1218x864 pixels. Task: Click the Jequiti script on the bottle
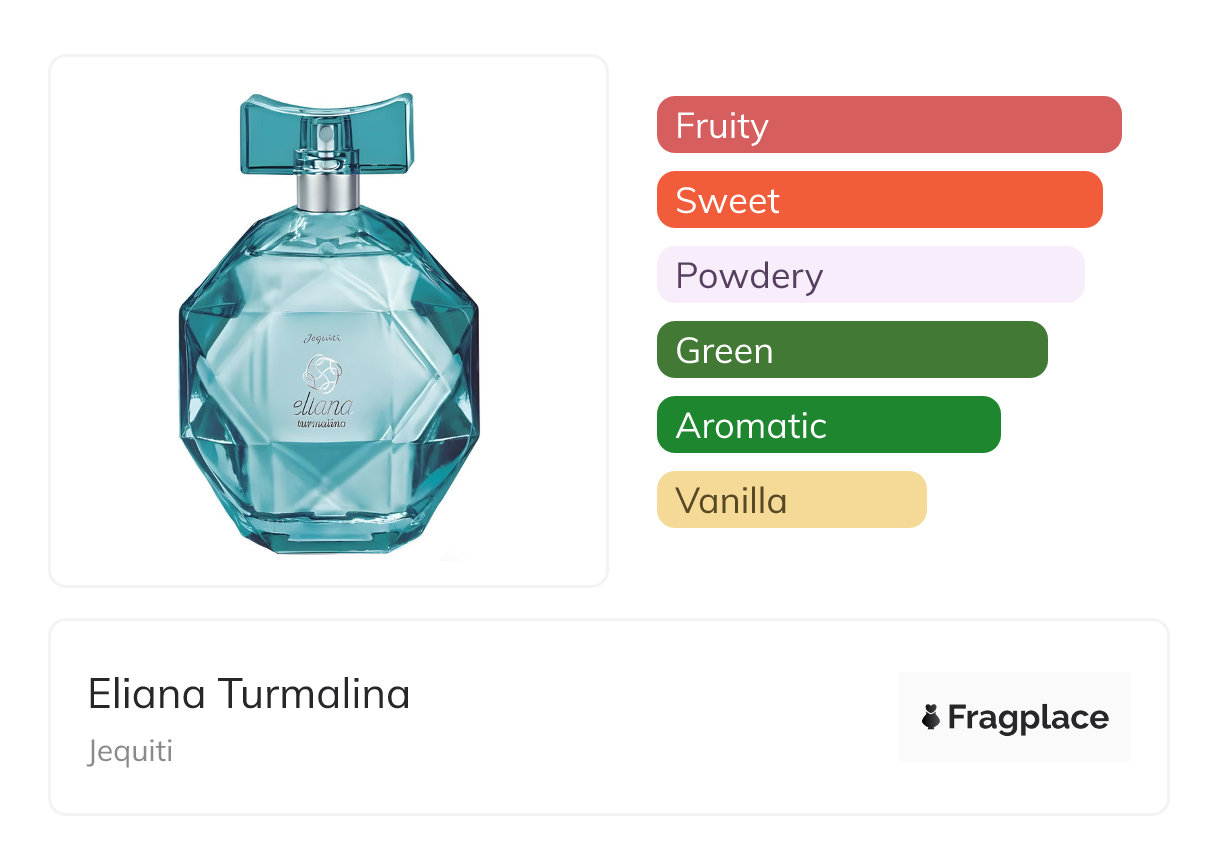[x=322, y=338]
